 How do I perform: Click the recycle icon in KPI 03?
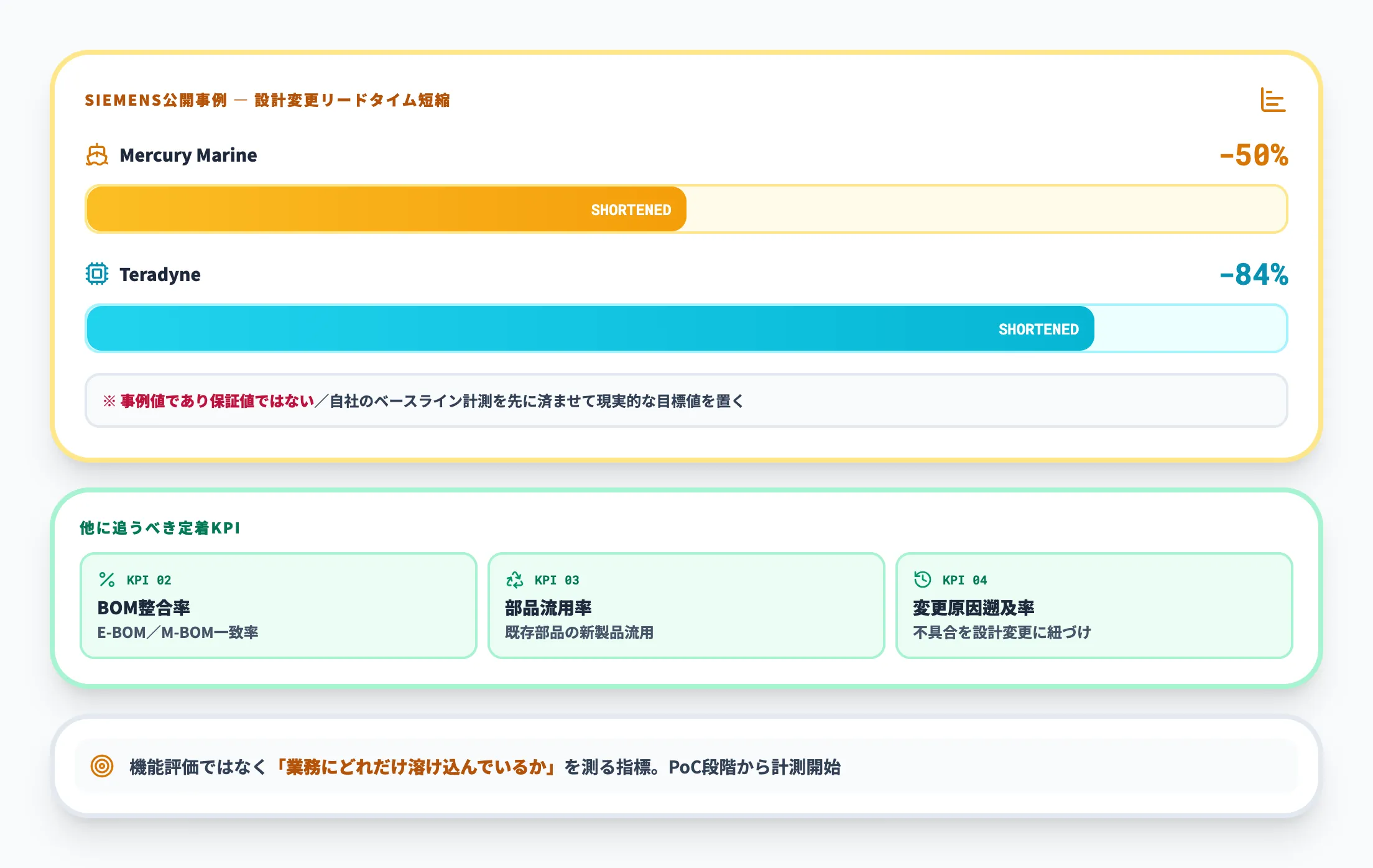[515, 579]
